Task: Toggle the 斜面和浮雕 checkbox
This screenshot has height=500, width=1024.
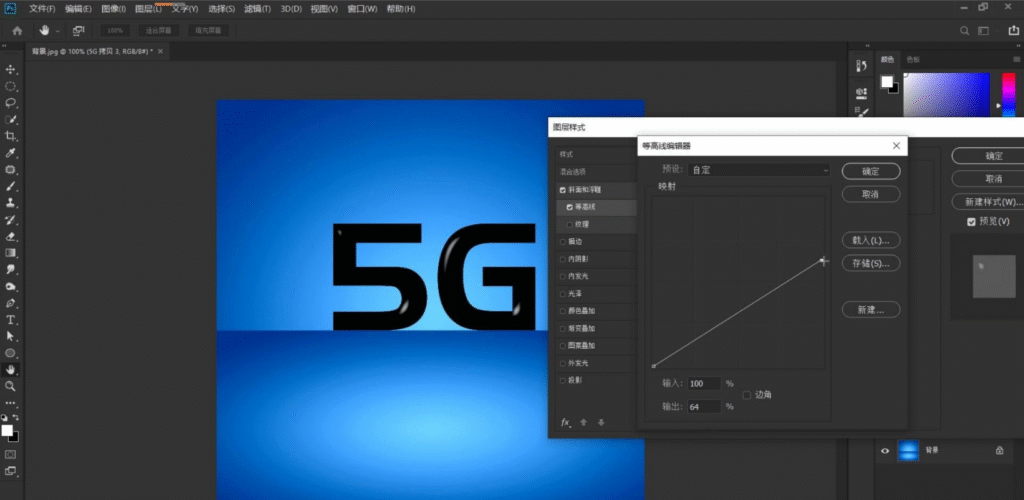Action: 563,190
